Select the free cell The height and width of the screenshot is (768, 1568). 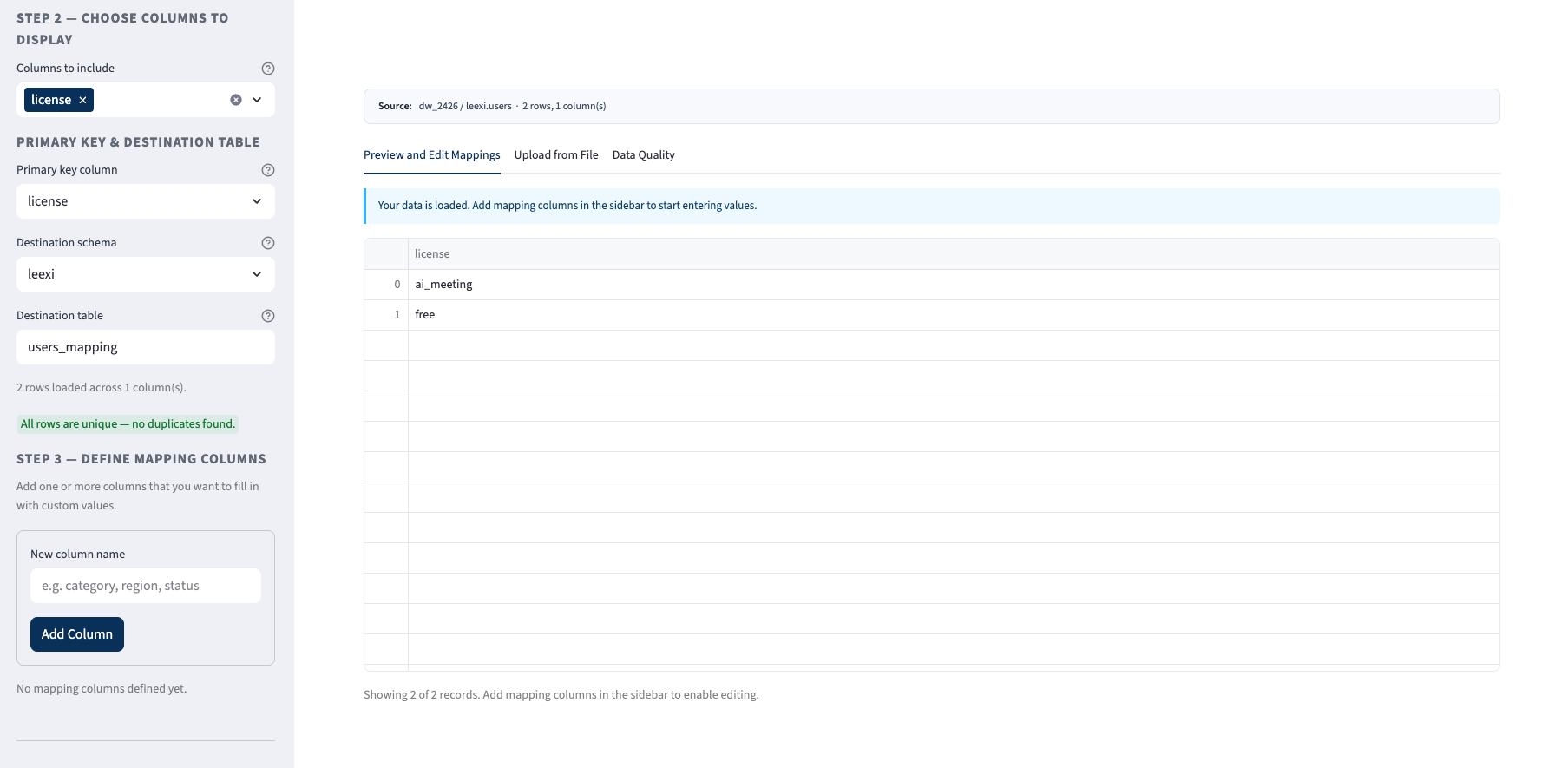coord(954,315)
